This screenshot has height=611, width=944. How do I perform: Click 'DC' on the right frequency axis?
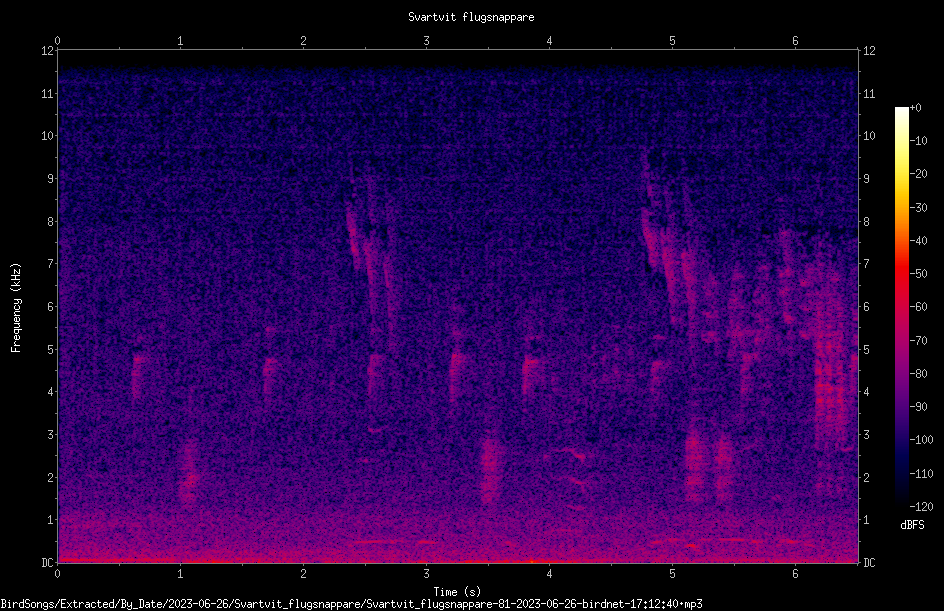[x=869, y=563]
